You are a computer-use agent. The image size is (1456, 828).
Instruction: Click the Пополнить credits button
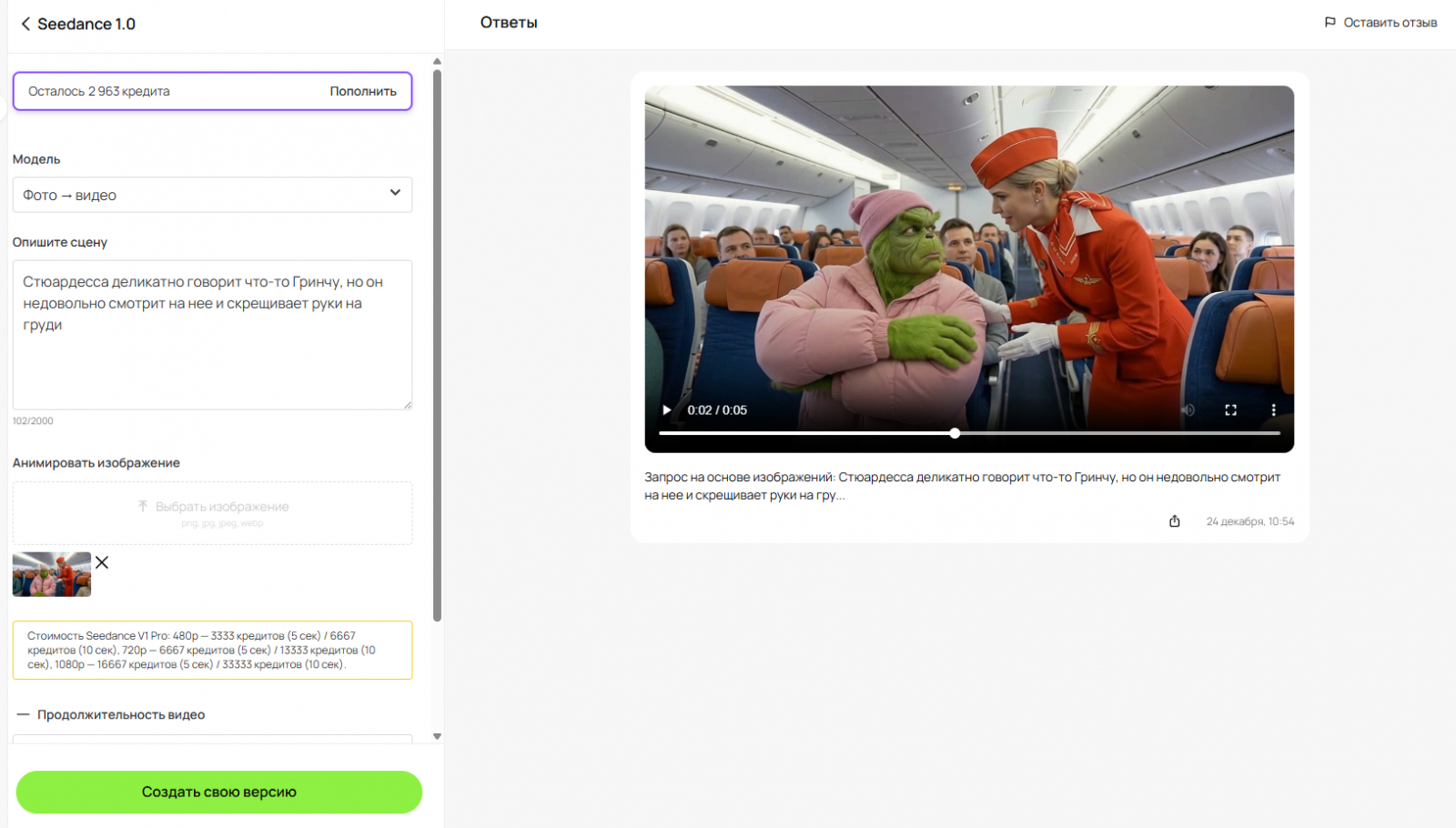point(363,91)
